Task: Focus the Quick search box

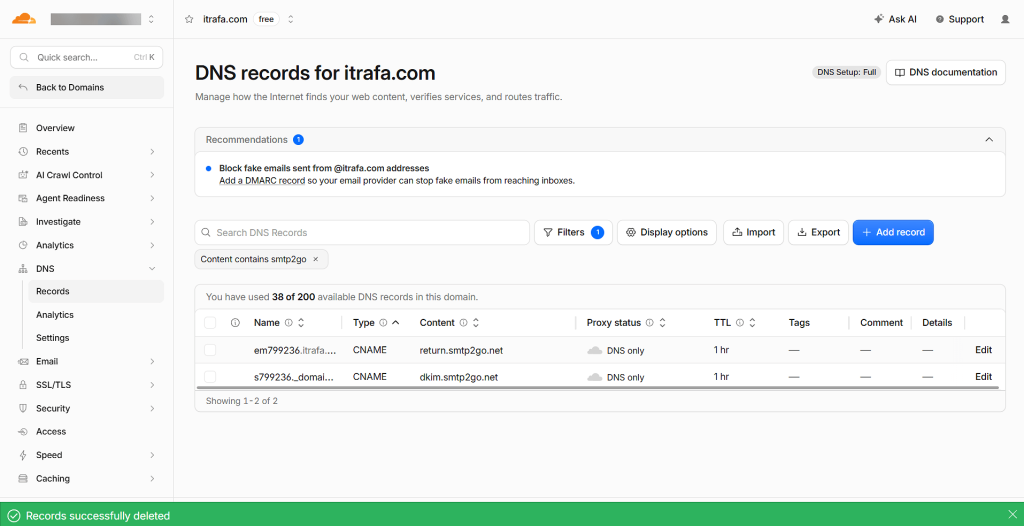Action: 86,58
